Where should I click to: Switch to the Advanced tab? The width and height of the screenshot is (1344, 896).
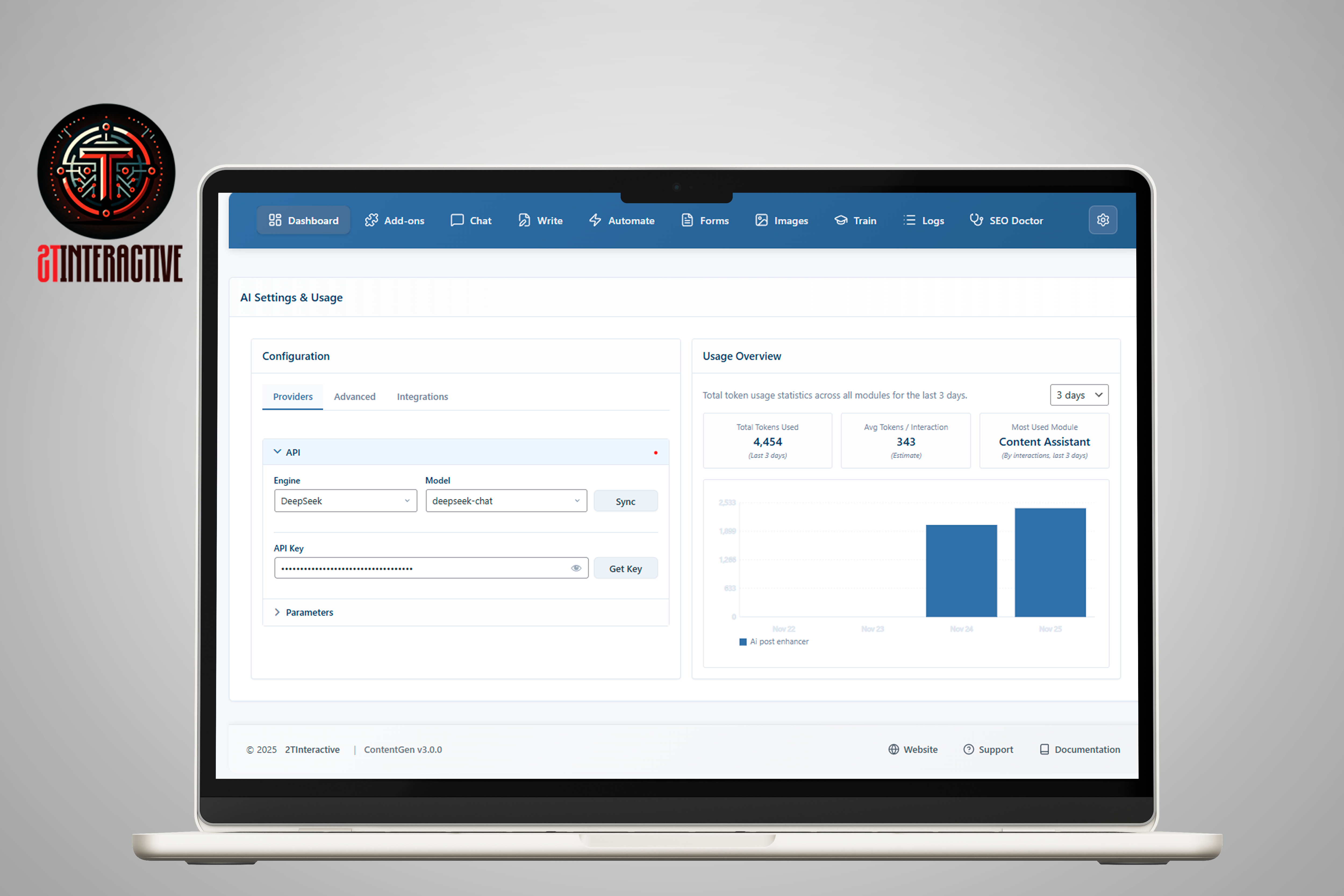pos(354,397)
